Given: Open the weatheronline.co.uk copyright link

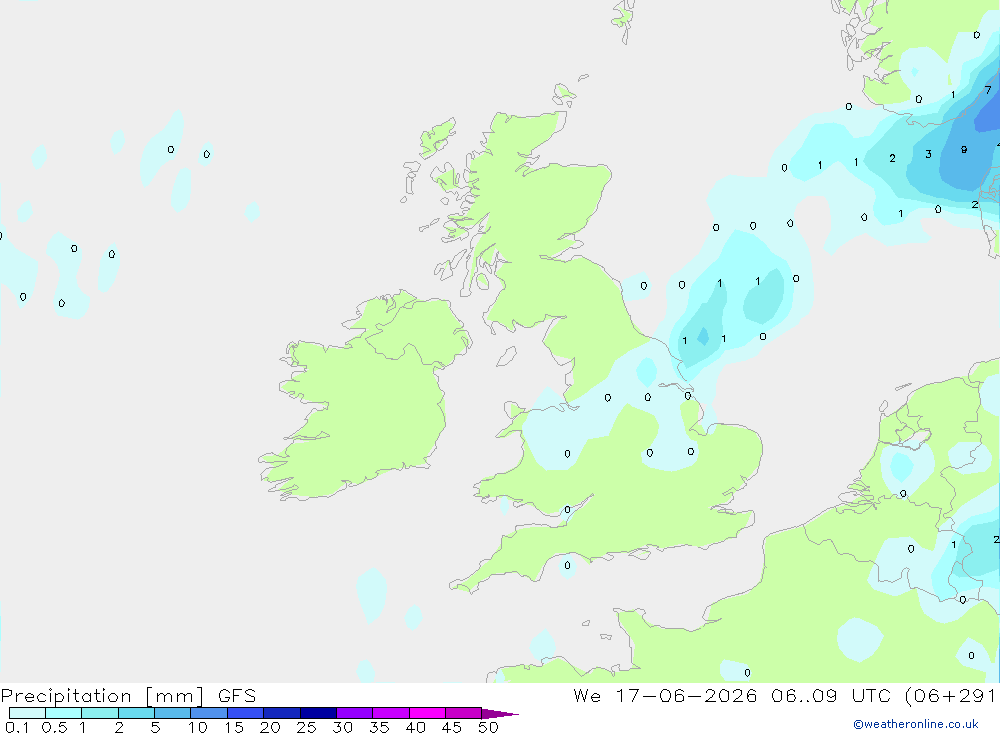Looking at the screenshot, I should click(915, 724).
